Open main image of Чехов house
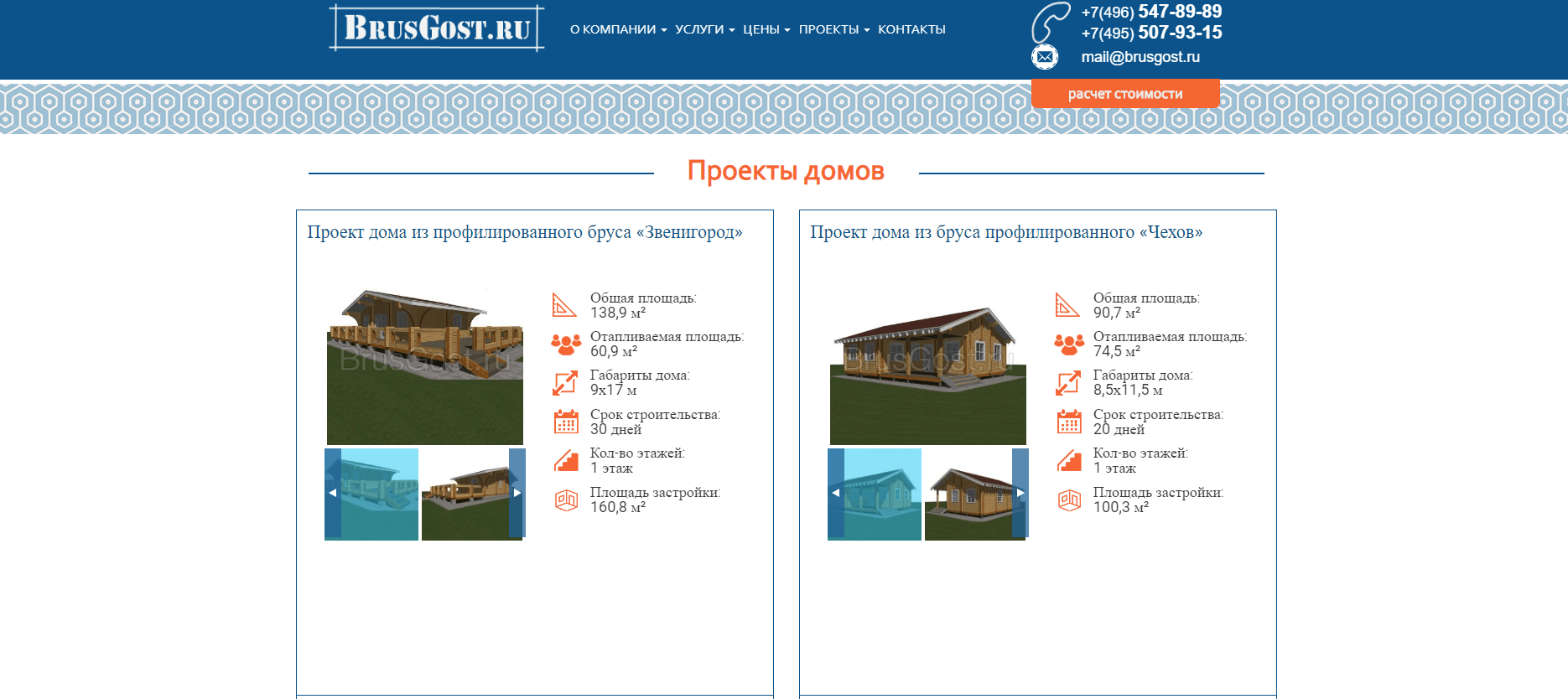This screenshot has height=699, width=1568. tap(928, 366)
